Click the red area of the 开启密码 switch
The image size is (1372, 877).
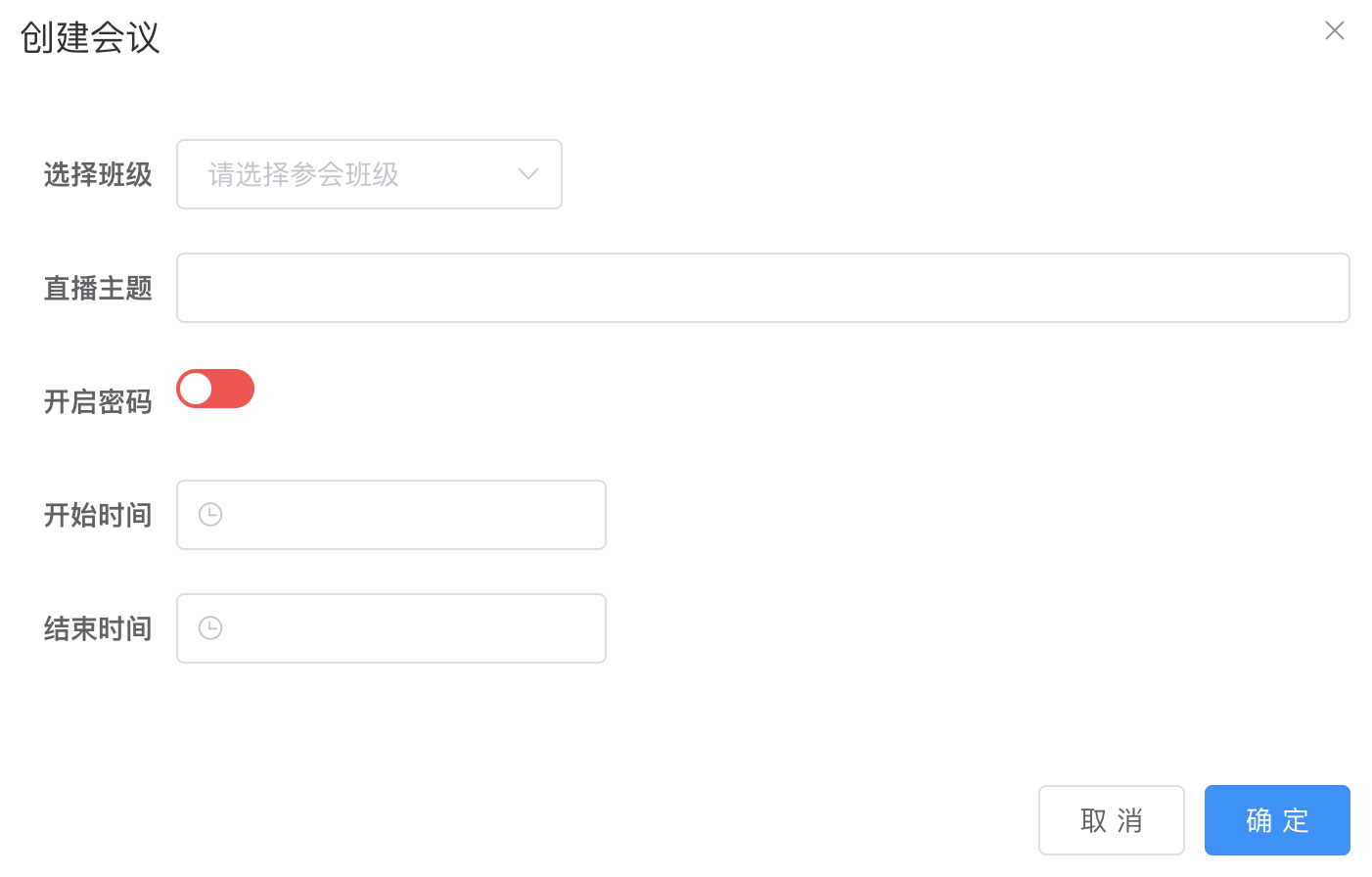click(235, 389)
